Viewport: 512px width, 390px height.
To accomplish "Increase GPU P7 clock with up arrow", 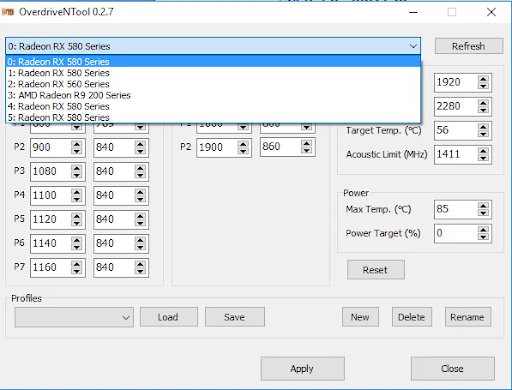I will pos(77,264).
